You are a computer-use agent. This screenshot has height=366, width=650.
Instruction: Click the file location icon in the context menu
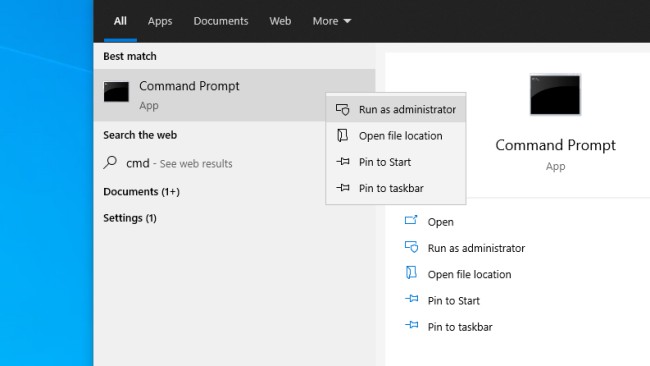(x=342, y=136)
